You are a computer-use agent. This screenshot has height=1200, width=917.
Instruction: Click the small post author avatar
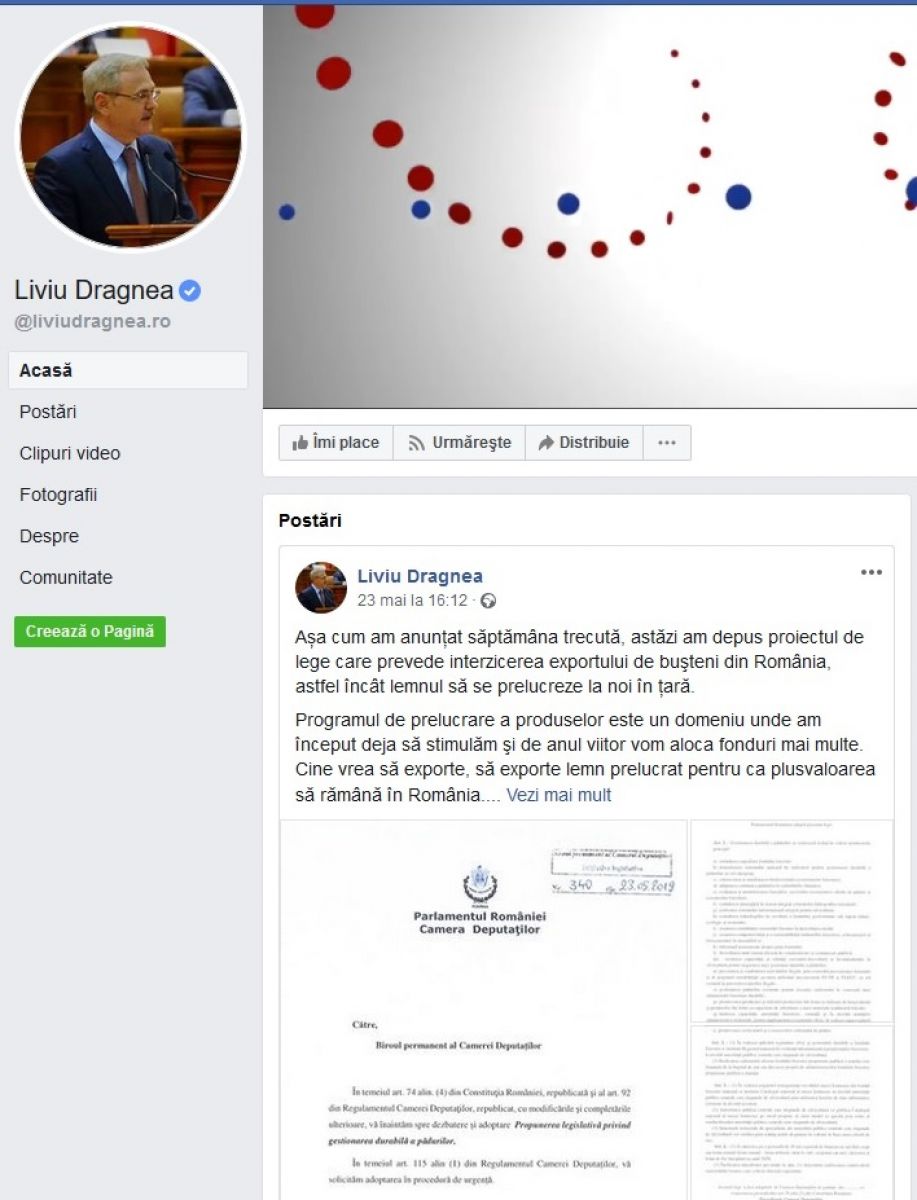pos(321,587)
